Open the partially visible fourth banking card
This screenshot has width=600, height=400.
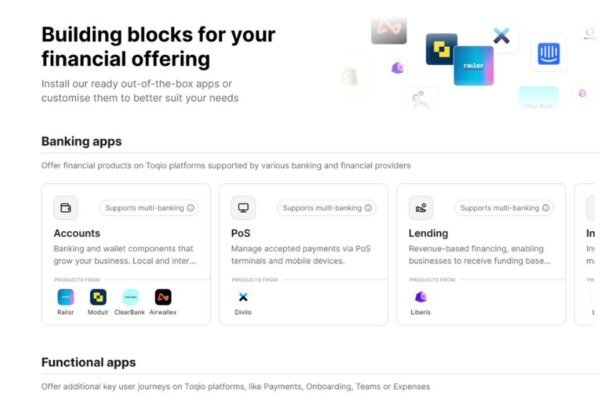[587, 255]
